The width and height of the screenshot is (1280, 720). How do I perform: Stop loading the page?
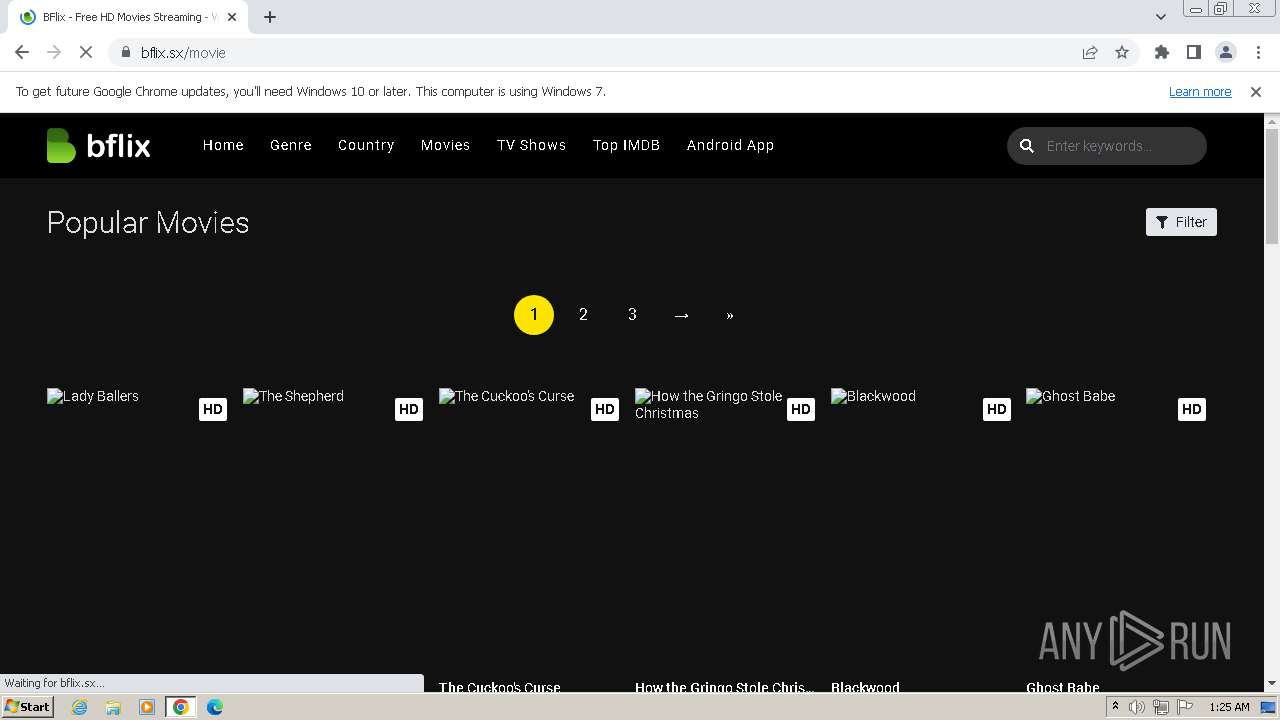[86, 52]
